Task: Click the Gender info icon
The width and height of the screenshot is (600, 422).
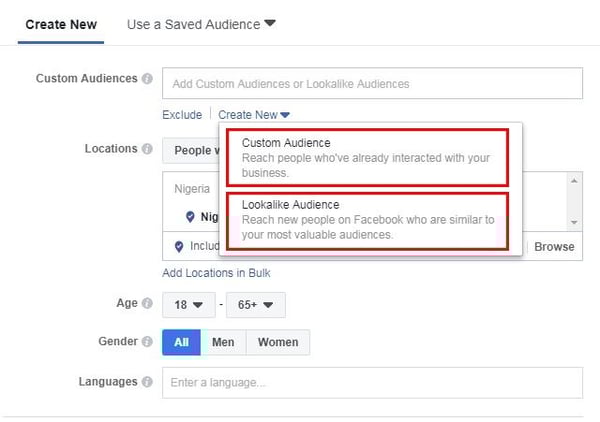Action: pos(147,341)
